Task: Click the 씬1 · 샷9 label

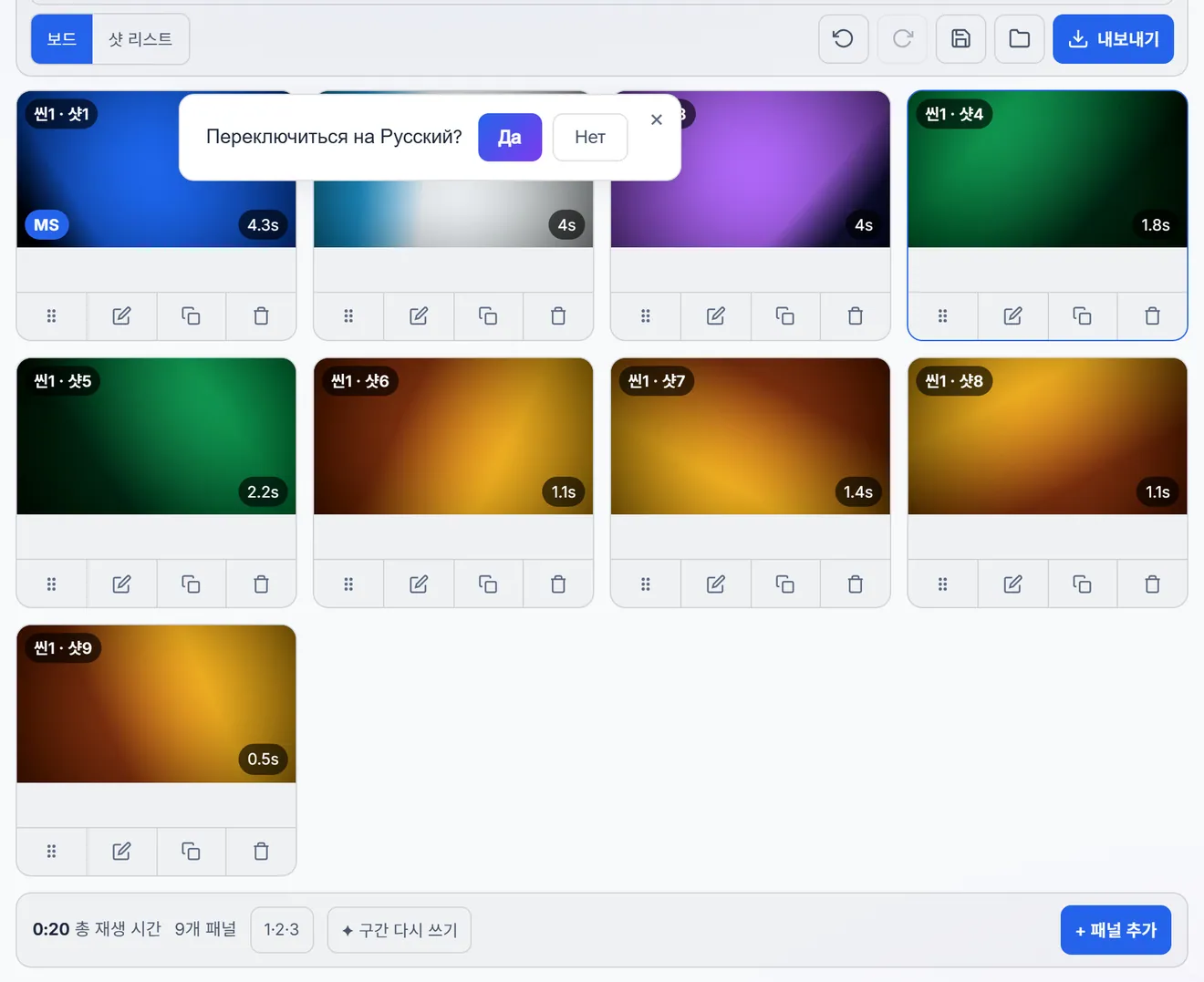Action: pos(63,648)
